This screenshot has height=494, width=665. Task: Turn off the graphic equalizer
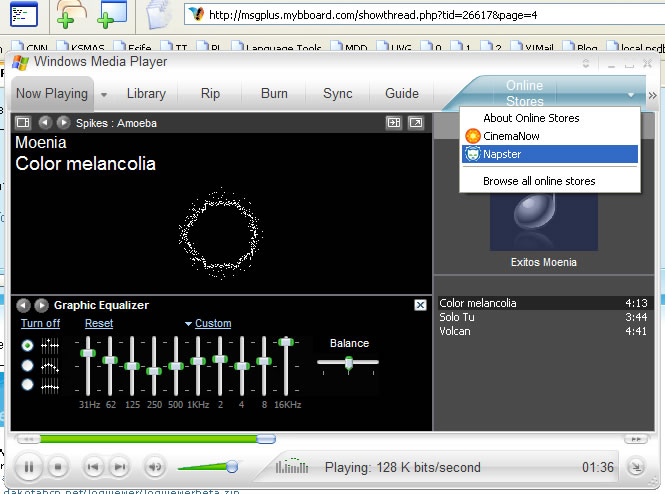tap(40, 324)
